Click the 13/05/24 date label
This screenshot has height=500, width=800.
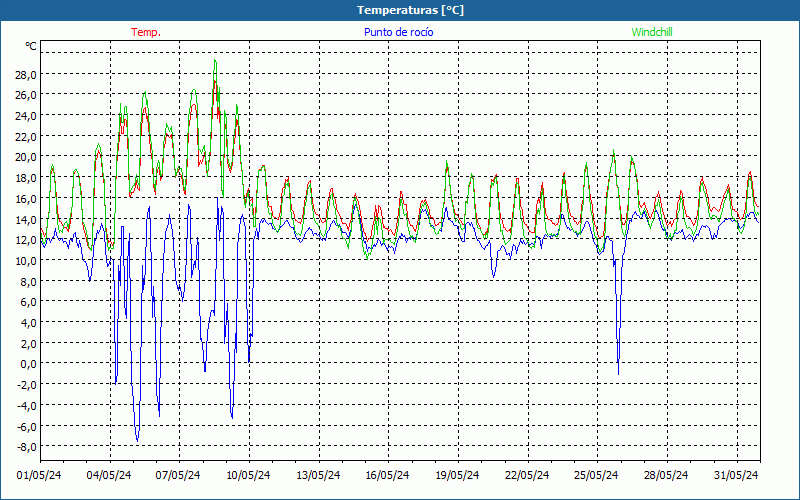click(x=318, y=476)
